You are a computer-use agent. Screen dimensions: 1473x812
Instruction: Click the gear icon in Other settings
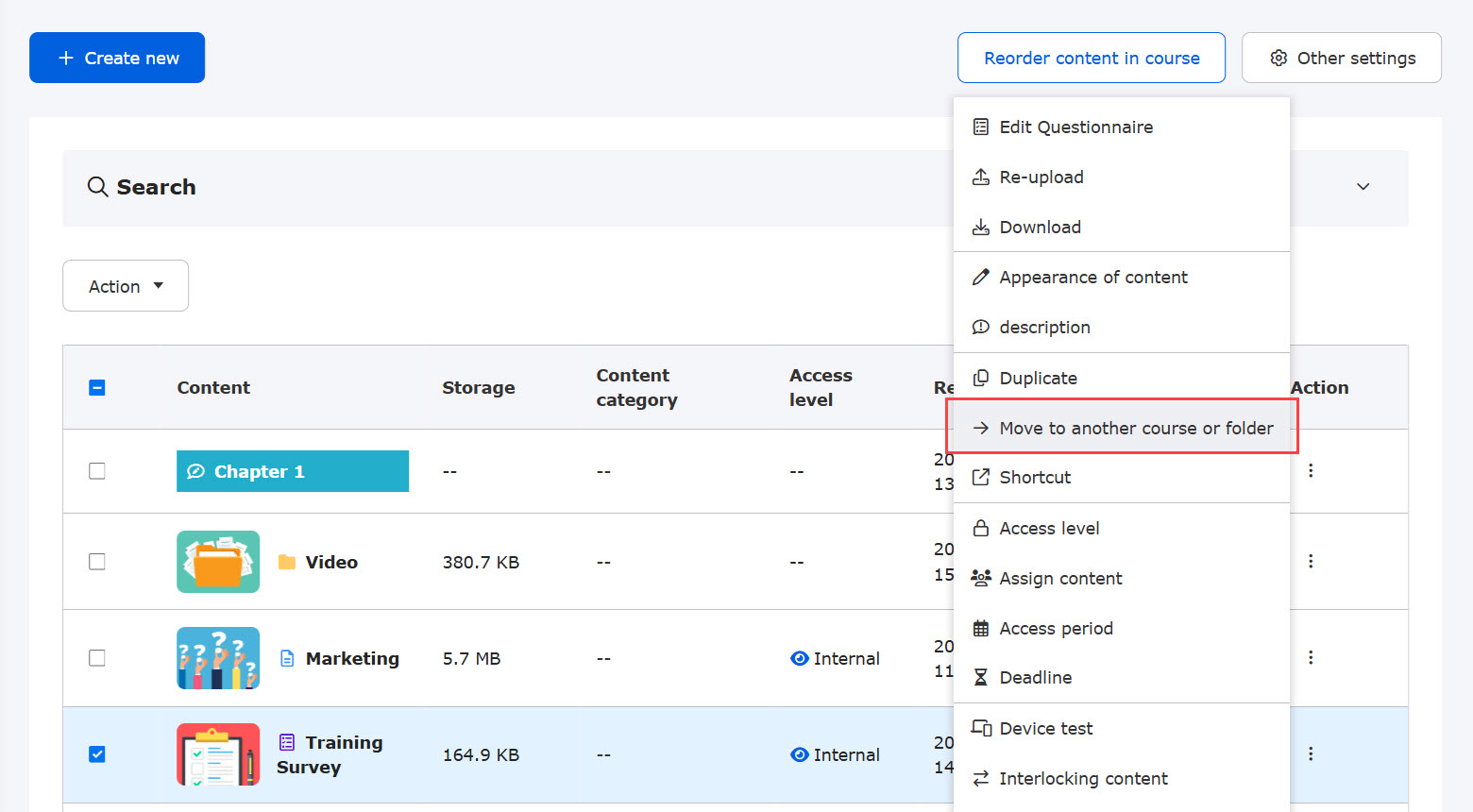tap(1278, 58)
